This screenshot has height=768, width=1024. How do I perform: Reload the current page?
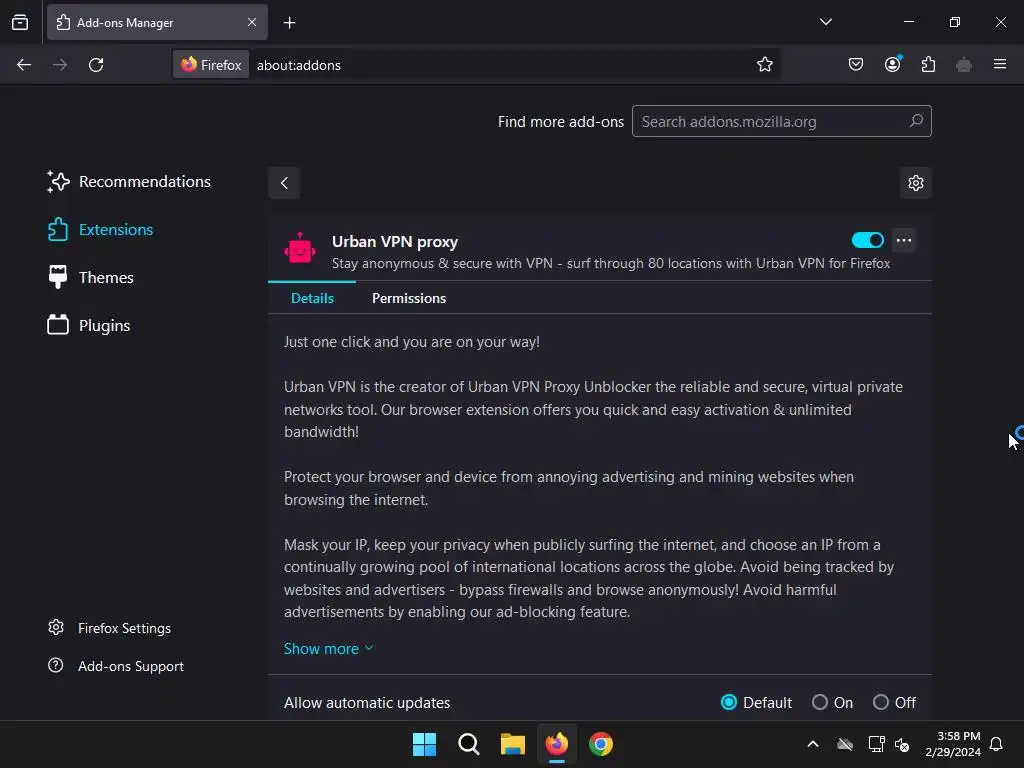96,65
